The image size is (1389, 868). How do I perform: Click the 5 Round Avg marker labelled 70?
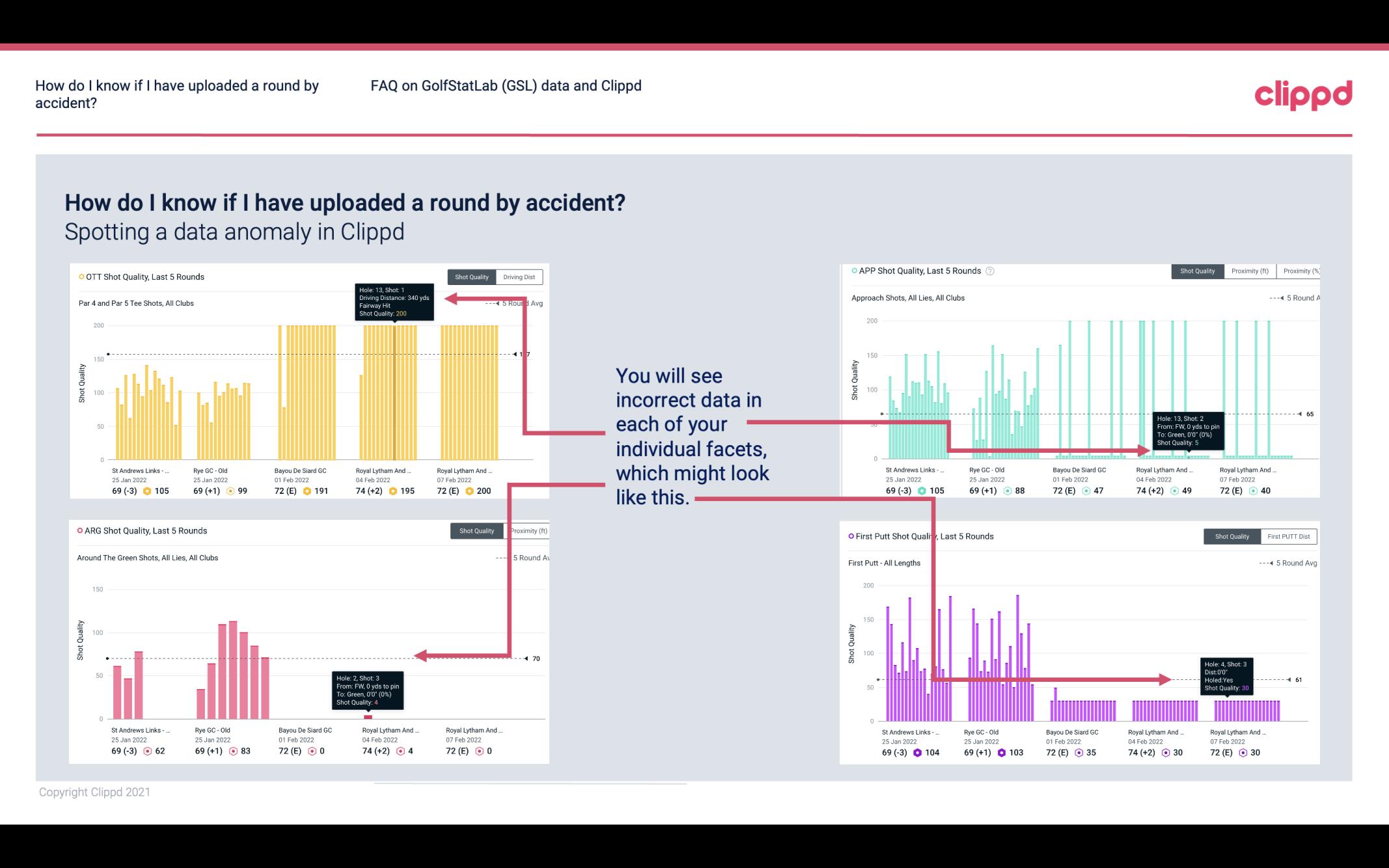pos(526,658)
